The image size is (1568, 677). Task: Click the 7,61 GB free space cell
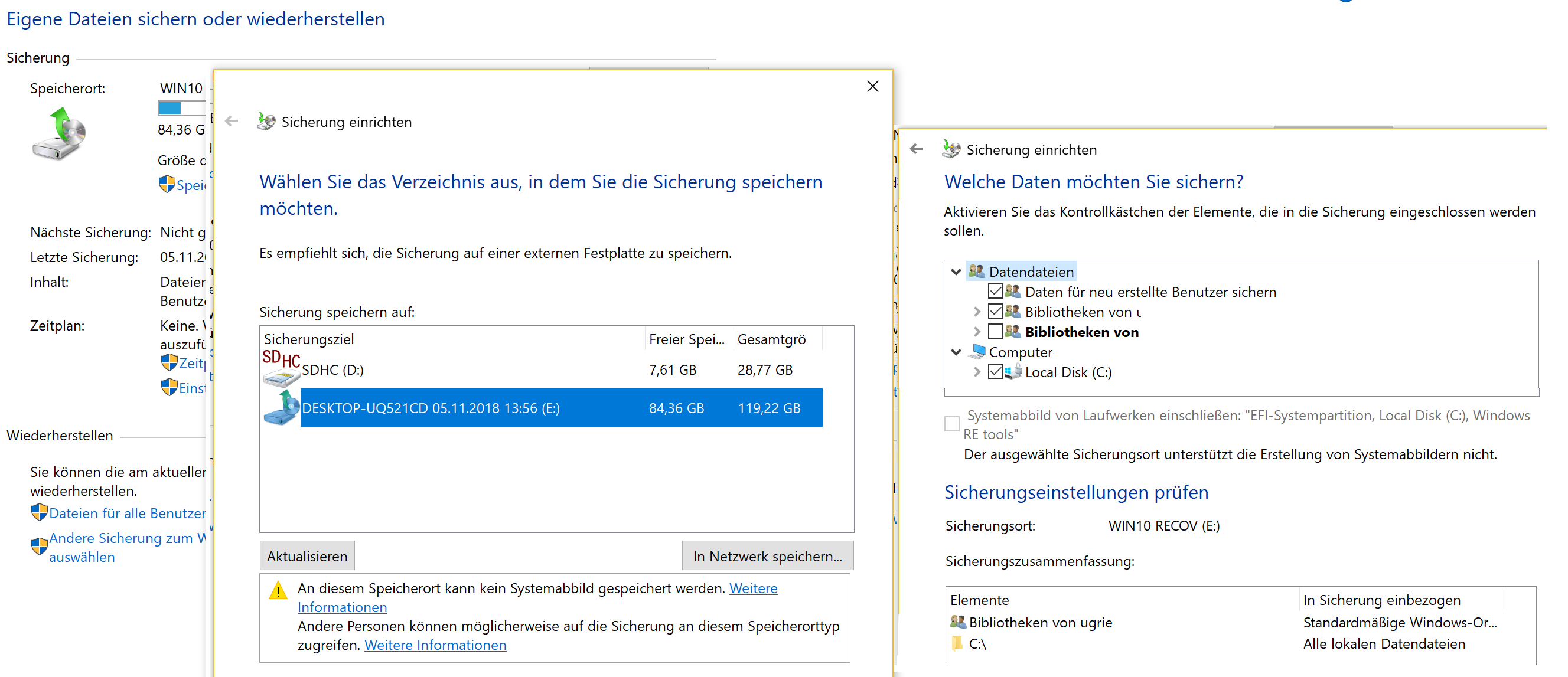pos(673,369)
